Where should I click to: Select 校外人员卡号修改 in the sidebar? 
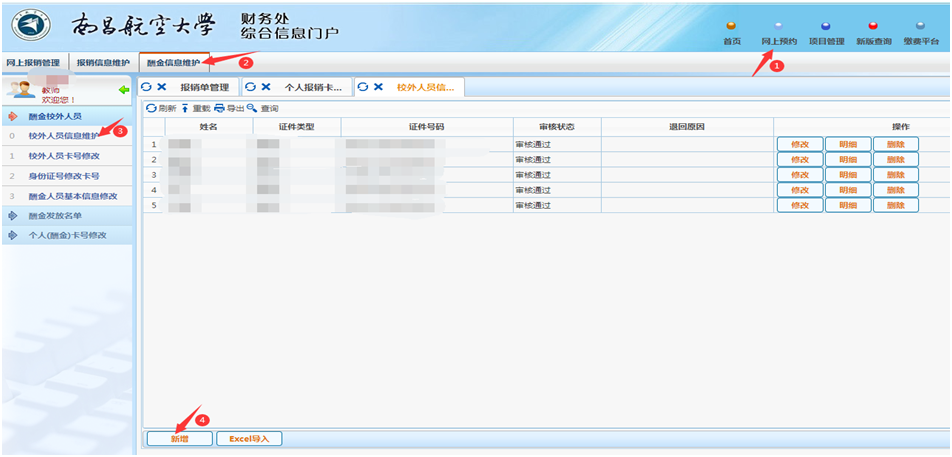pyautogui.click(x=64, y=156)
